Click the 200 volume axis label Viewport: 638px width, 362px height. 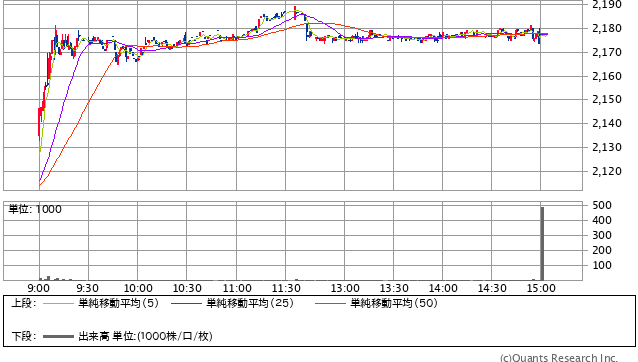coord(602,251)
